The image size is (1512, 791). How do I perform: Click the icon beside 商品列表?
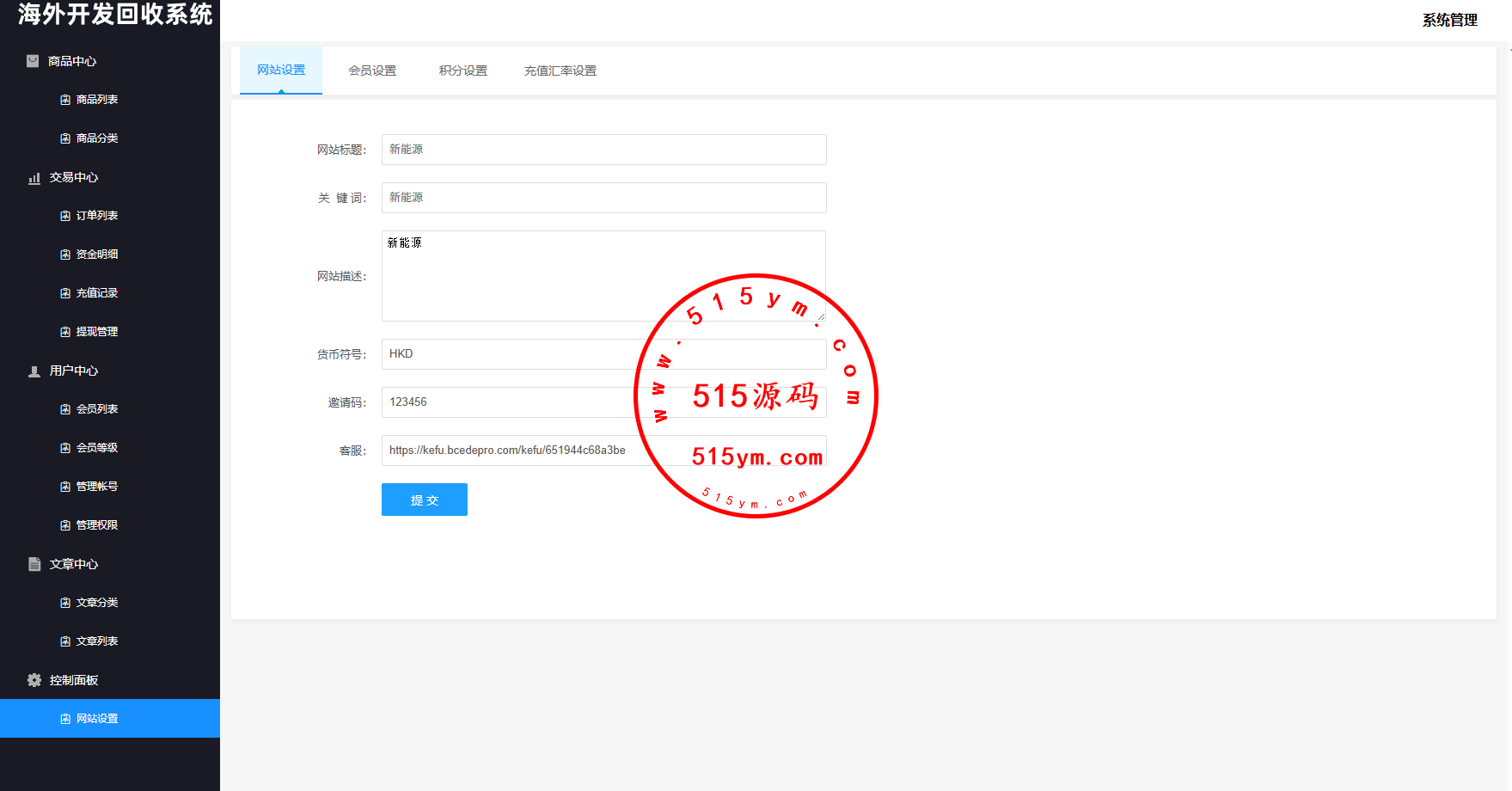(65, 100)
